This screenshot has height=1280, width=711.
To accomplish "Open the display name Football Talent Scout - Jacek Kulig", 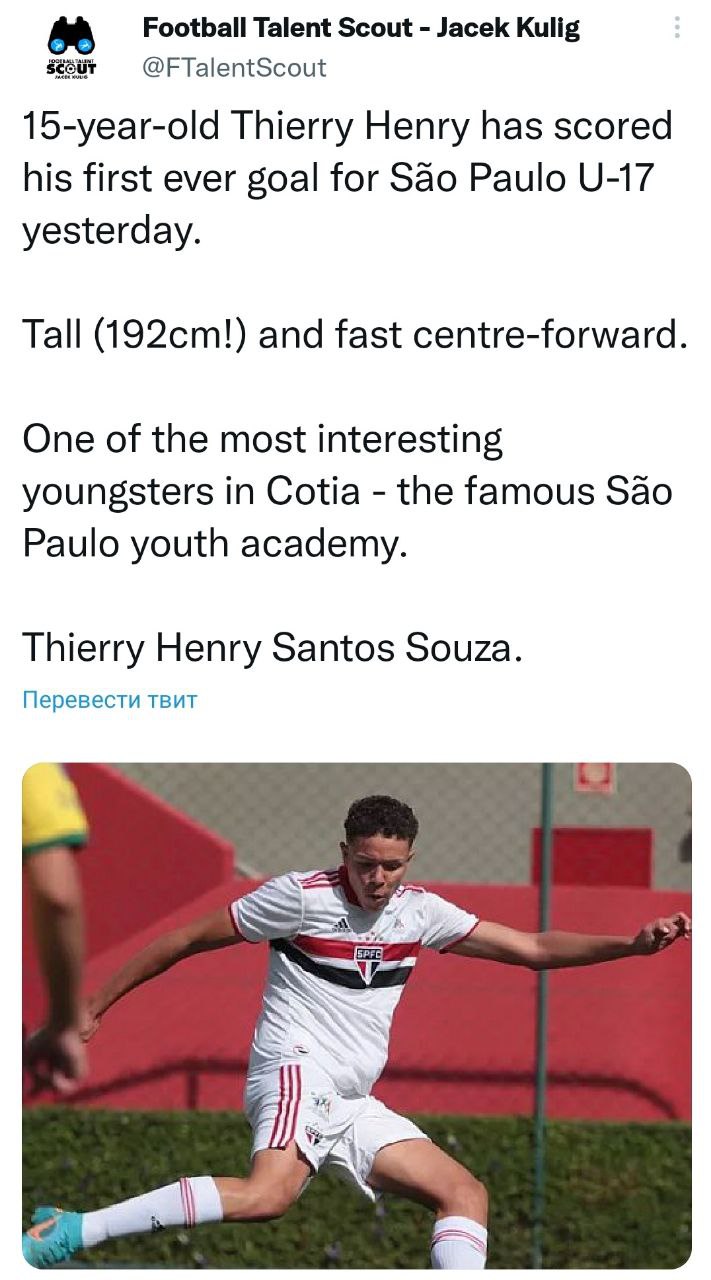I will [x=361, y=28].
